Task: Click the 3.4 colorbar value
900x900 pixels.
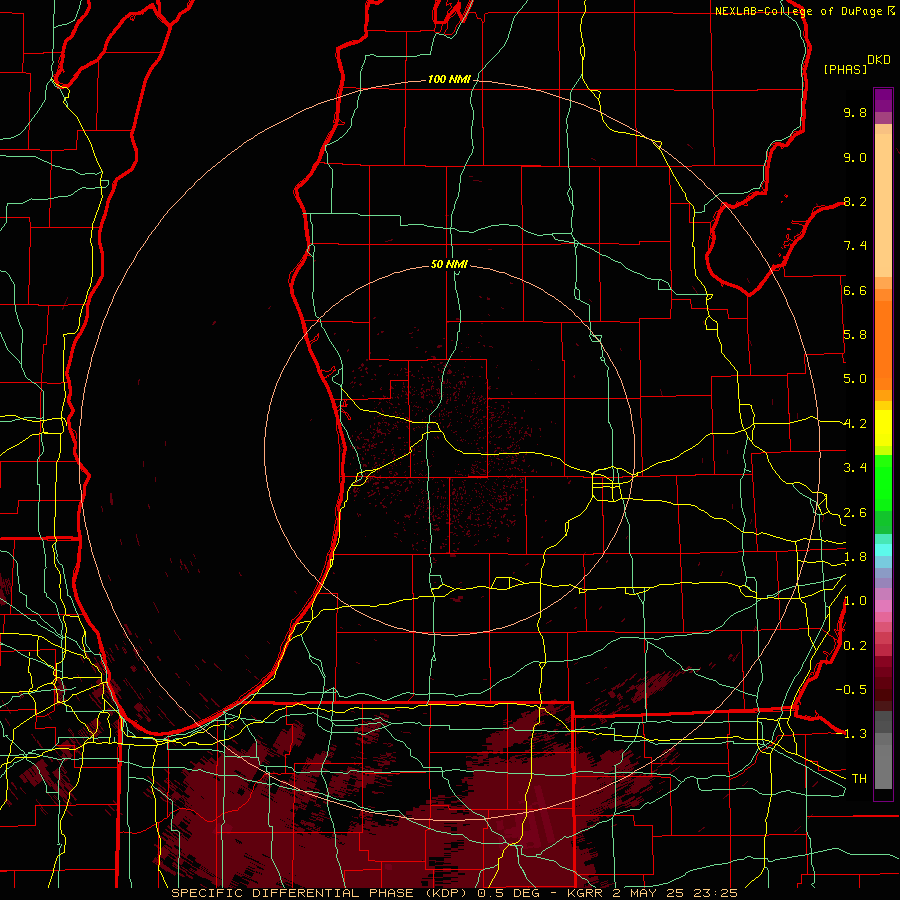Action: [855, 468]
